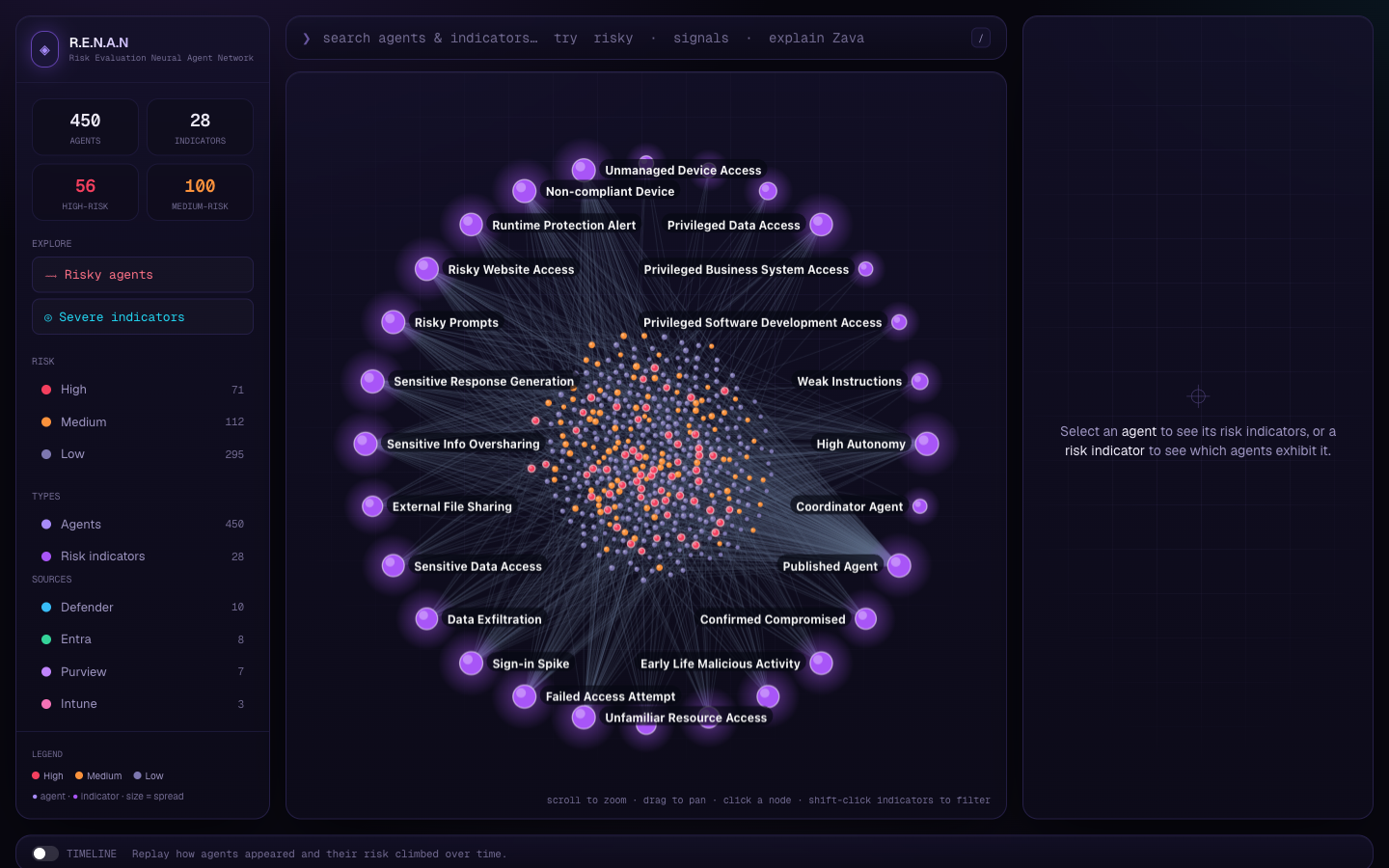Toggle the Medium risk filter

tap(143, 422)
